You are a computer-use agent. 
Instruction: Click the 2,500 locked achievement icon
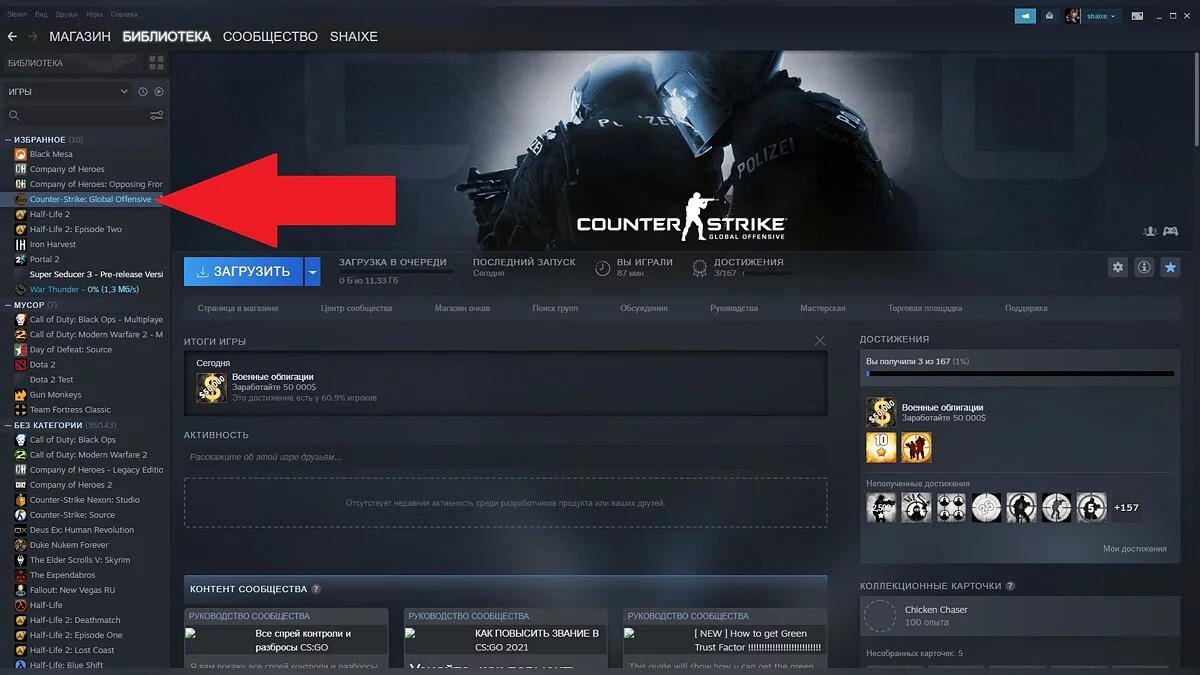pos(881,507)
